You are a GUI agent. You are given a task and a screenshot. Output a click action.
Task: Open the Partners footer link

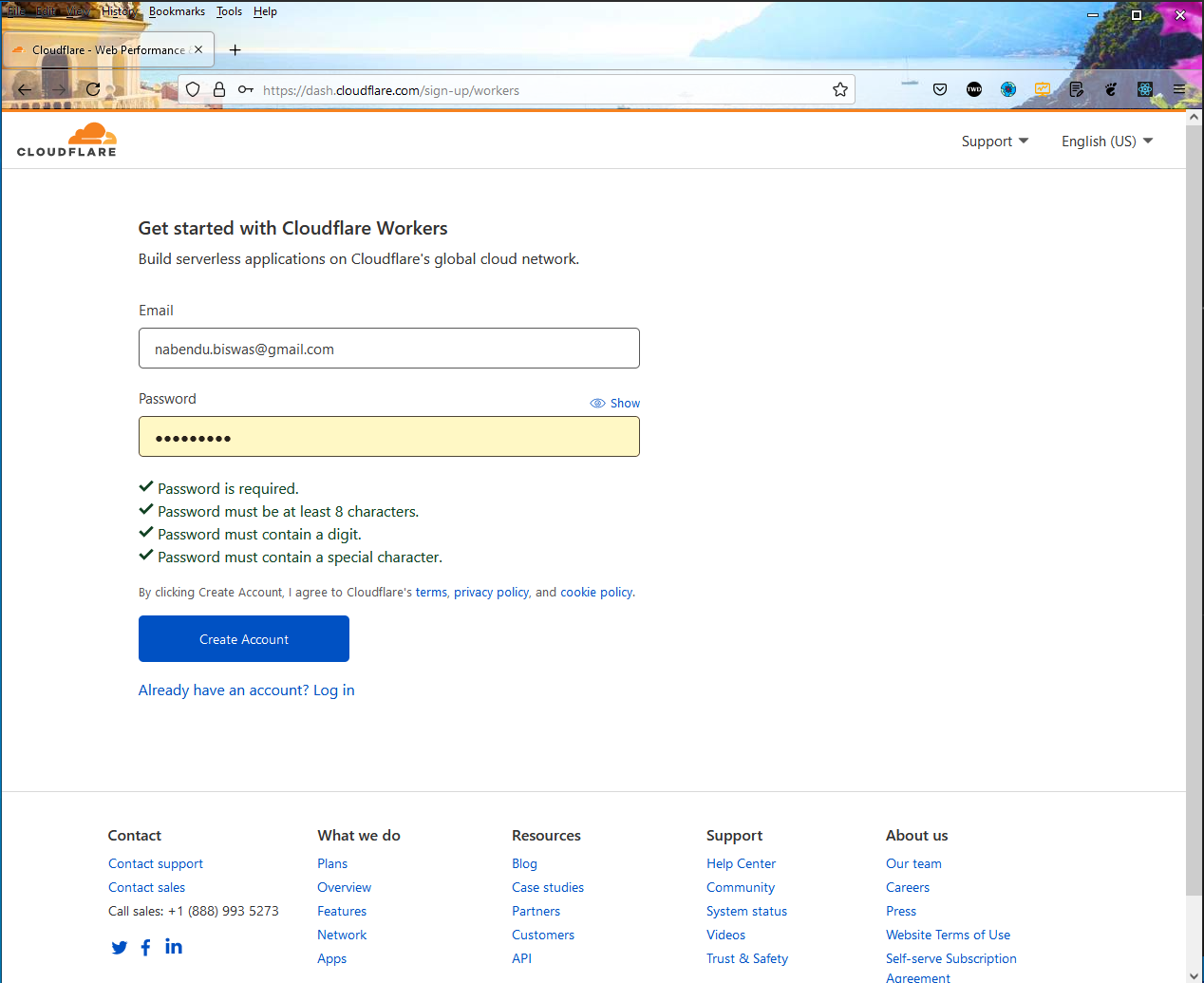tap(536, 911)
